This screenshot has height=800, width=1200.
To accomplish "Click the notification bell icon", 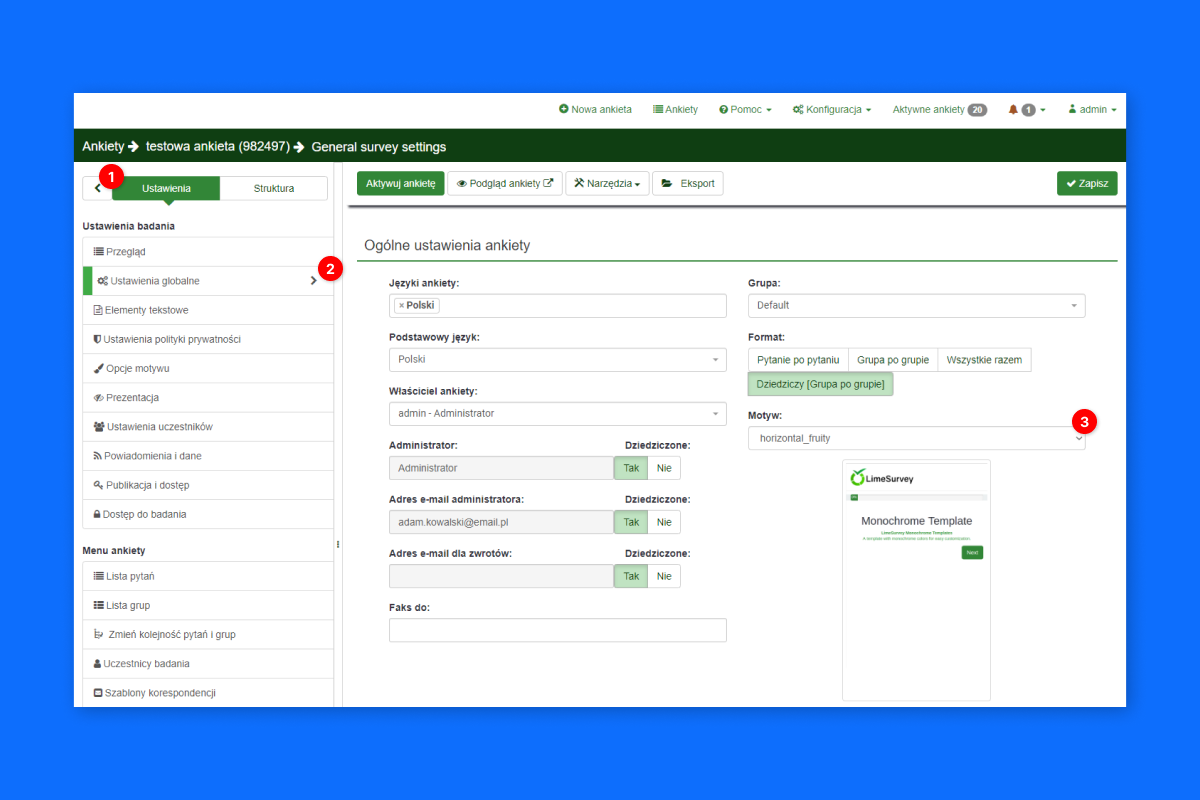I will pos(1013,110).
